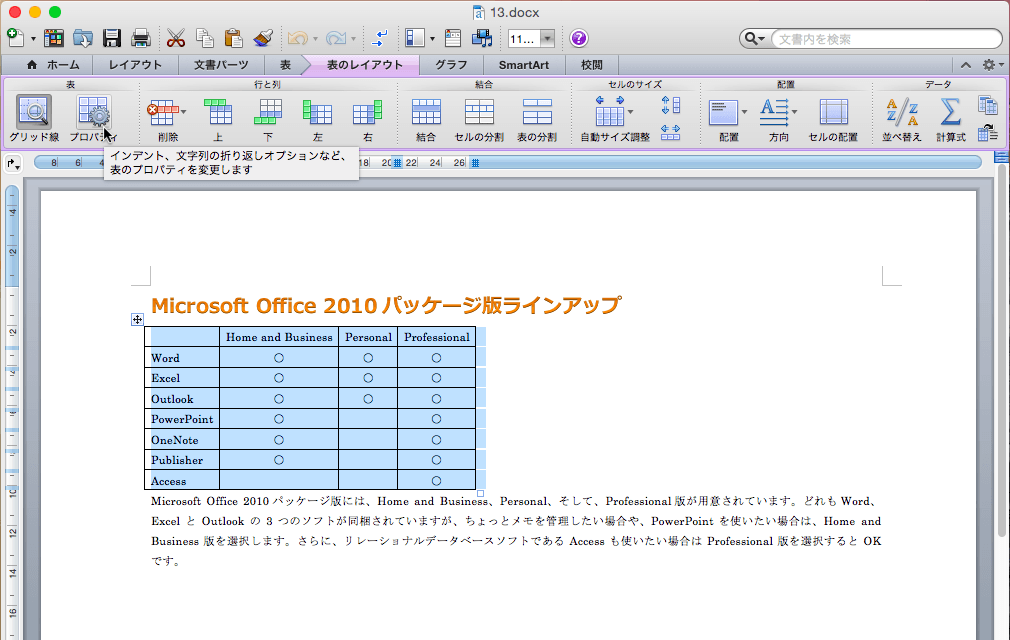The width and height of the screenshot is (1010, 640).
Task: Click the Split cells icon
Action: tap(479, 112)
